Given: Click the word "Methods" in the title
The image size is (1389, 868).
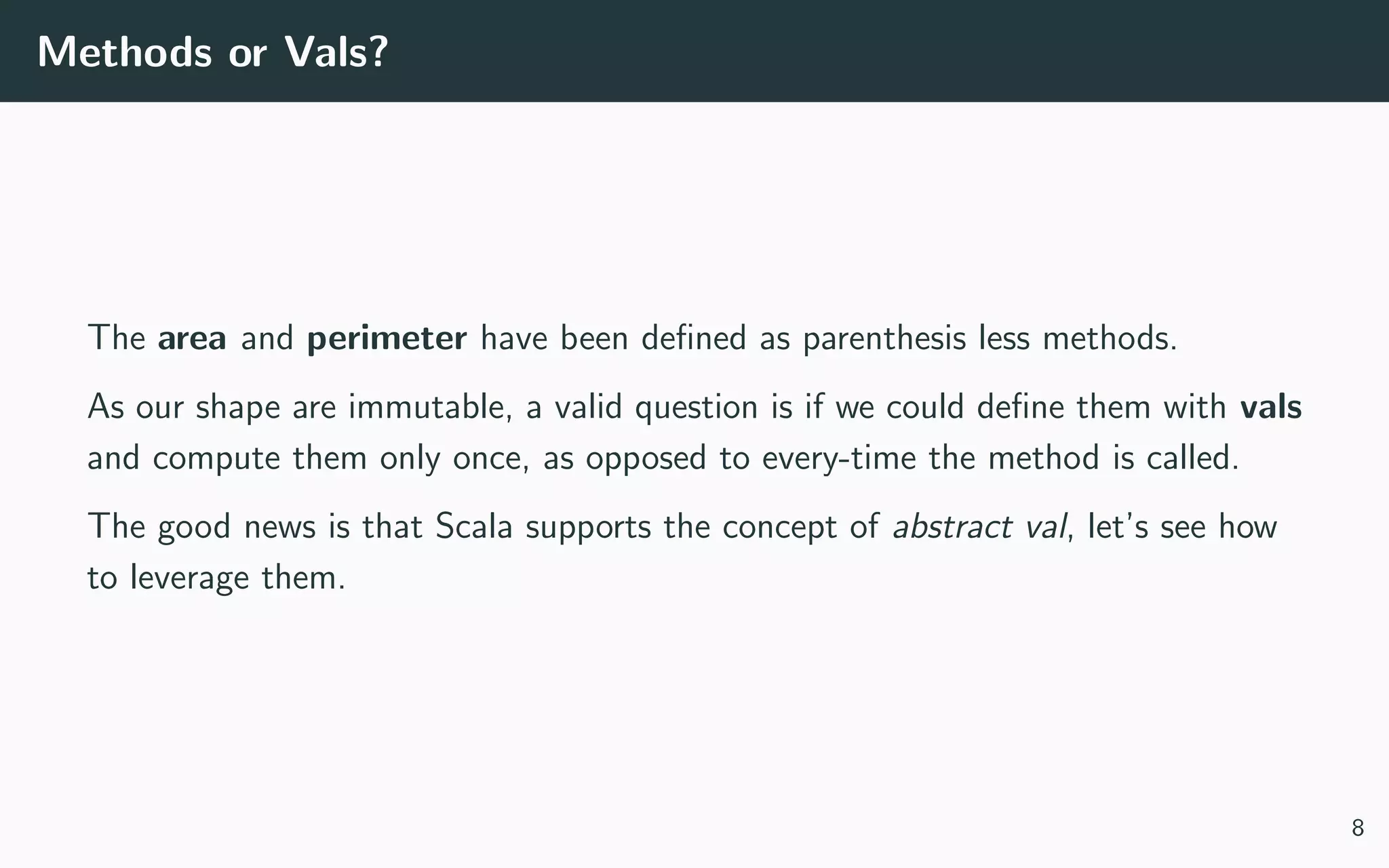Looking at the screenshot, I should 125,52.
